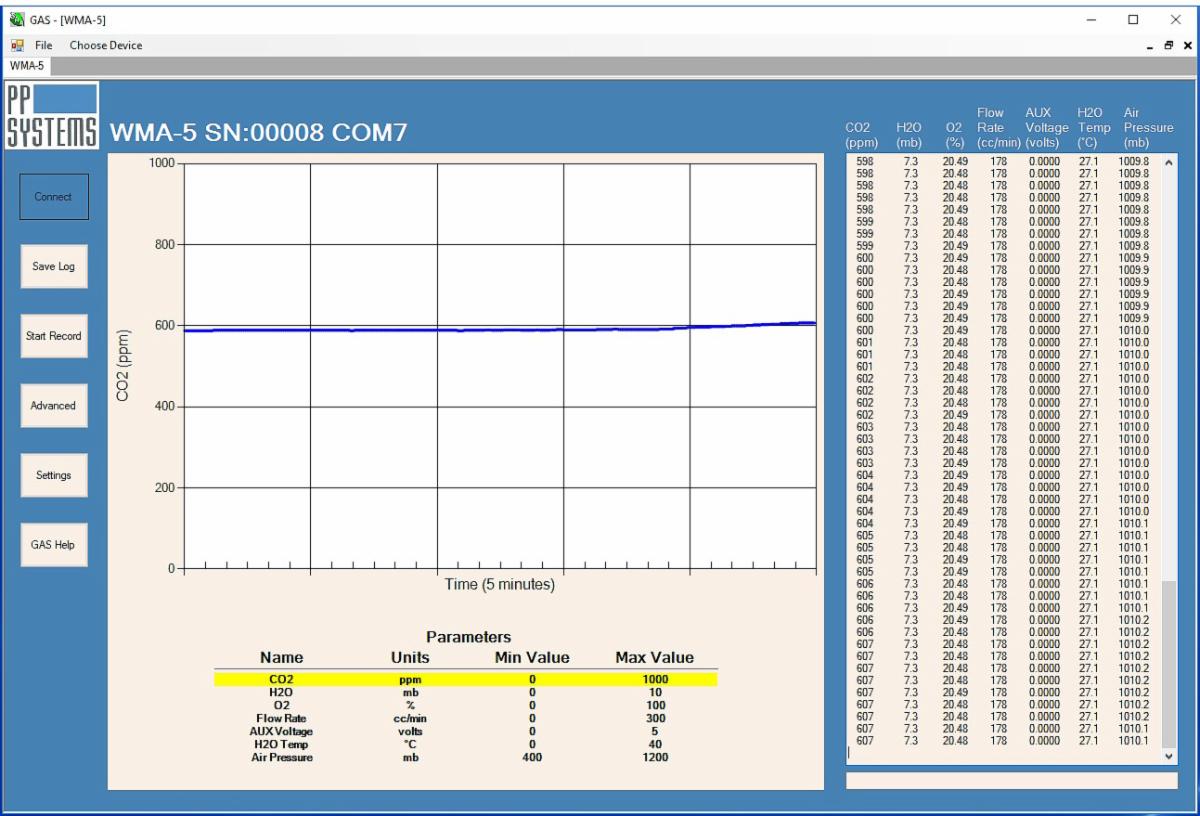Click the GAS app icon in title bar
1200x816 pixels.
point(16,19)
